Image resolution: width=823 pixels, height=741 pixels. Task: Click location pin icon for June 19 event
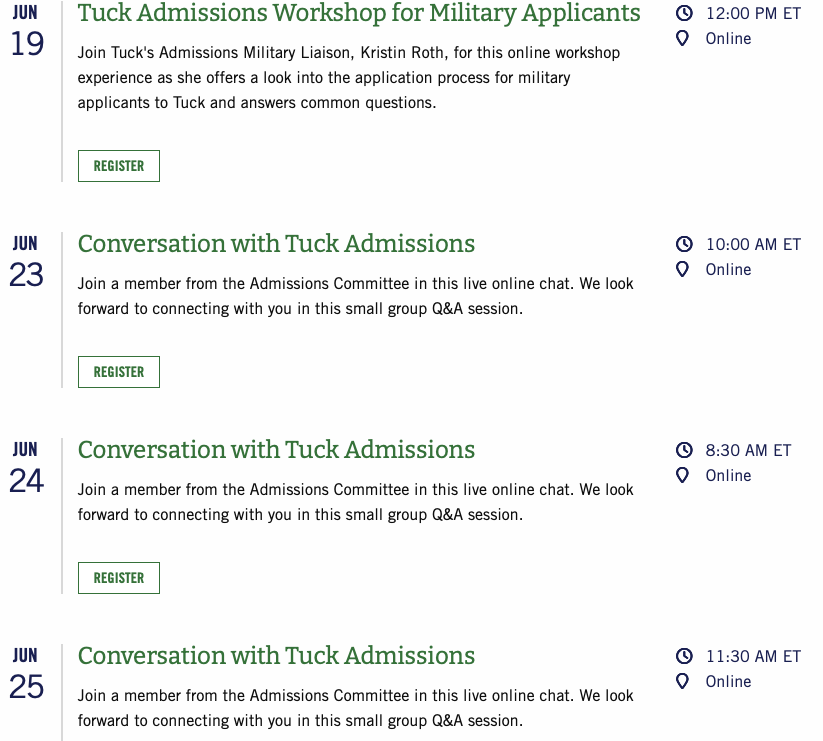click(682, 38)
